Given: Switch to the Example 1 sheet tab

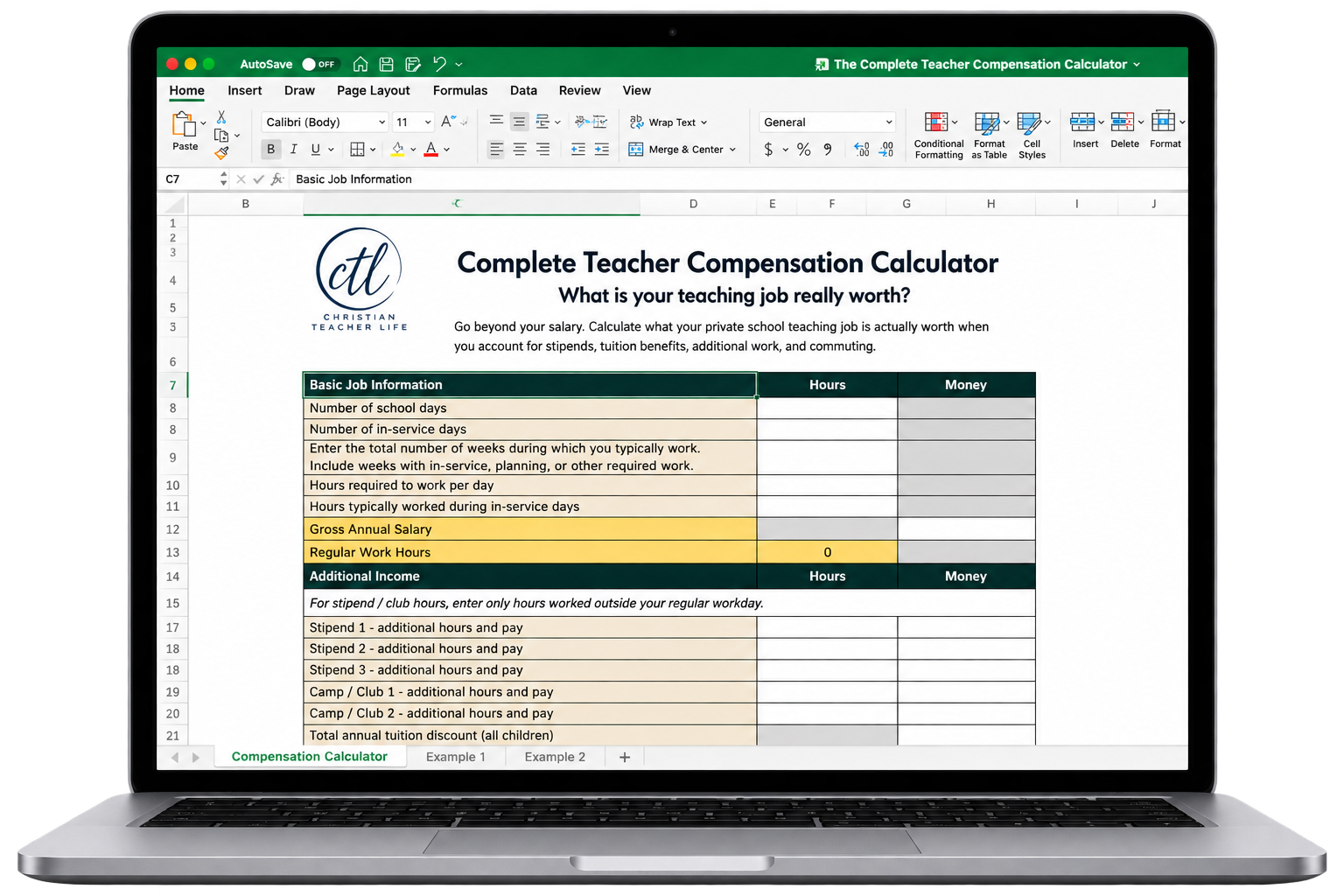Looking at the screenshot, I should pyautogui.click(x=456, y=757).
